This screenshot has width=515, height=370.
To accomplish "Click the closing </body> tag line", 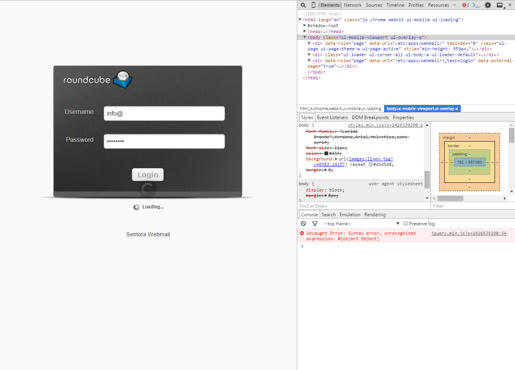I will (316, 72).
